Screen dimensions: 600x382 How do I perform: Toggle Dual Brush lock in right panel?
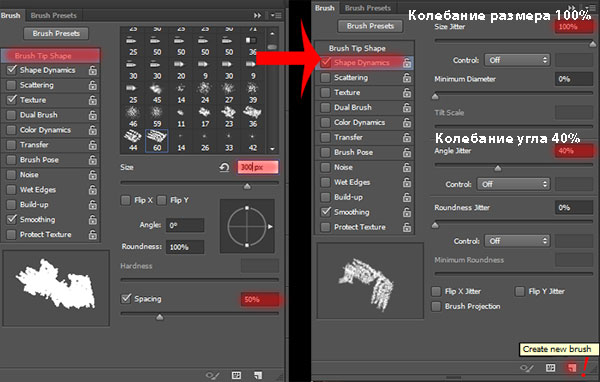tap(407, 108)
